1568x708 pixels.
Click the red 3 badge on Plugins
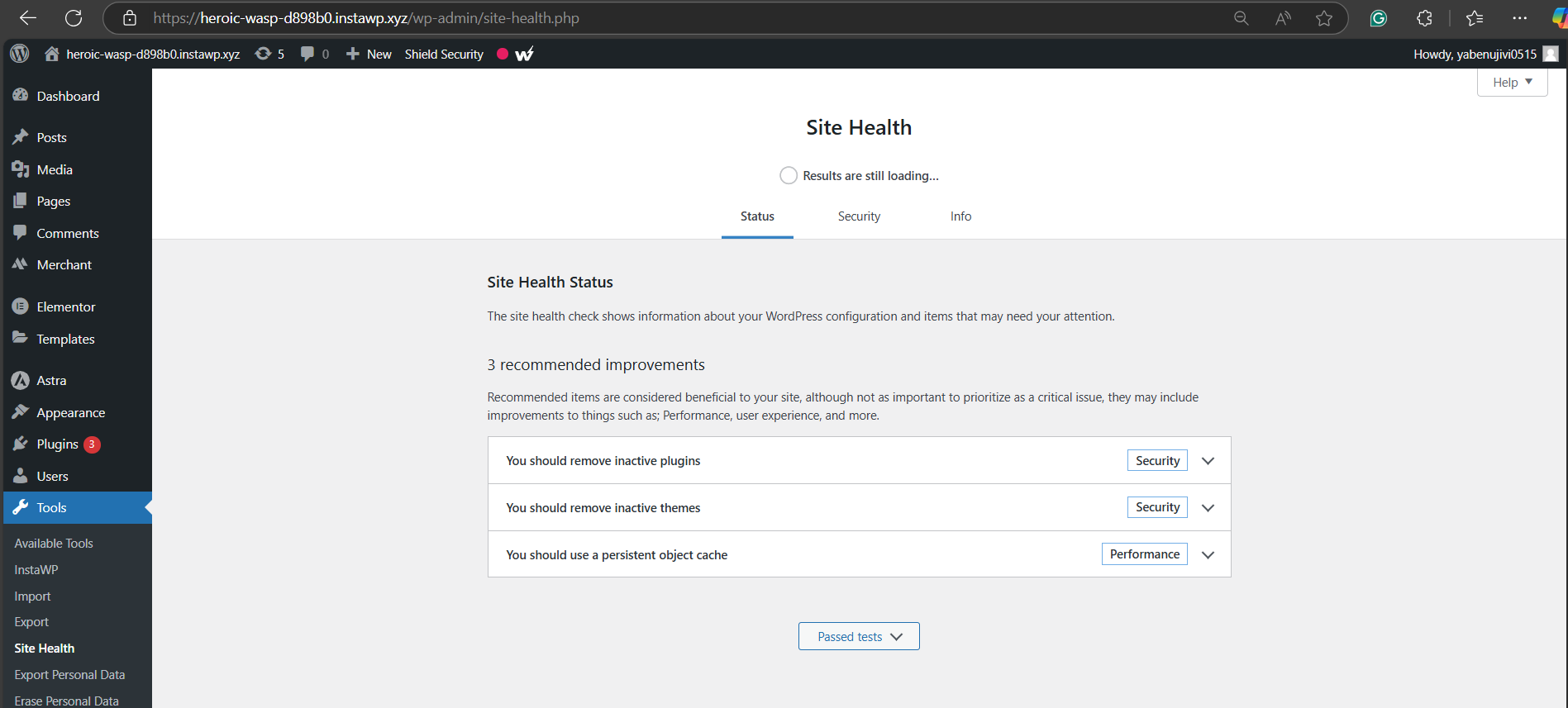click(x=92, y=444)
